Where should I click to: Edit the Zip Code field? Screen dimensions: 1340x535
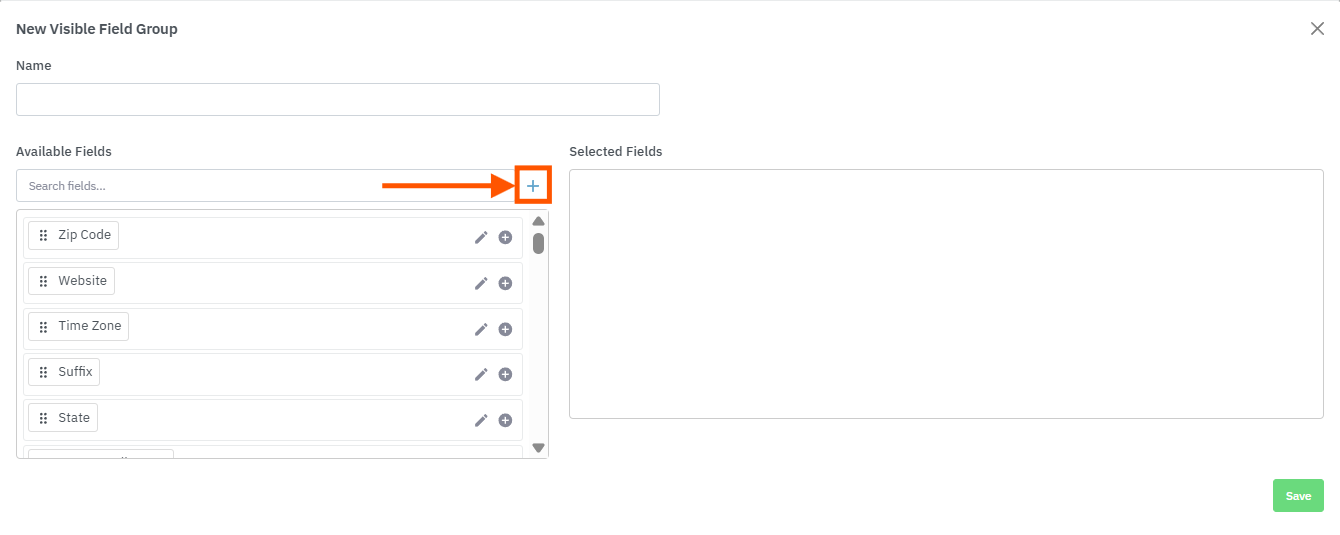481,238
